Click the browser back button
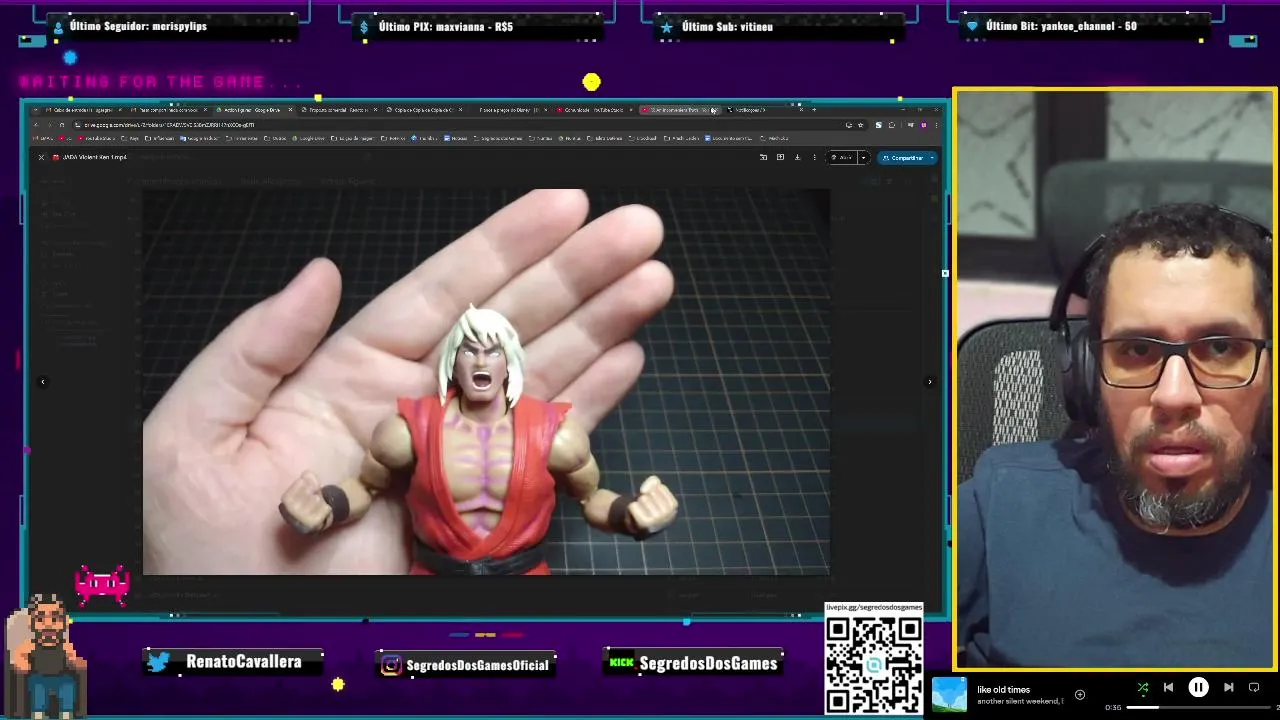The image size is (1280, 720). point(35,125)
